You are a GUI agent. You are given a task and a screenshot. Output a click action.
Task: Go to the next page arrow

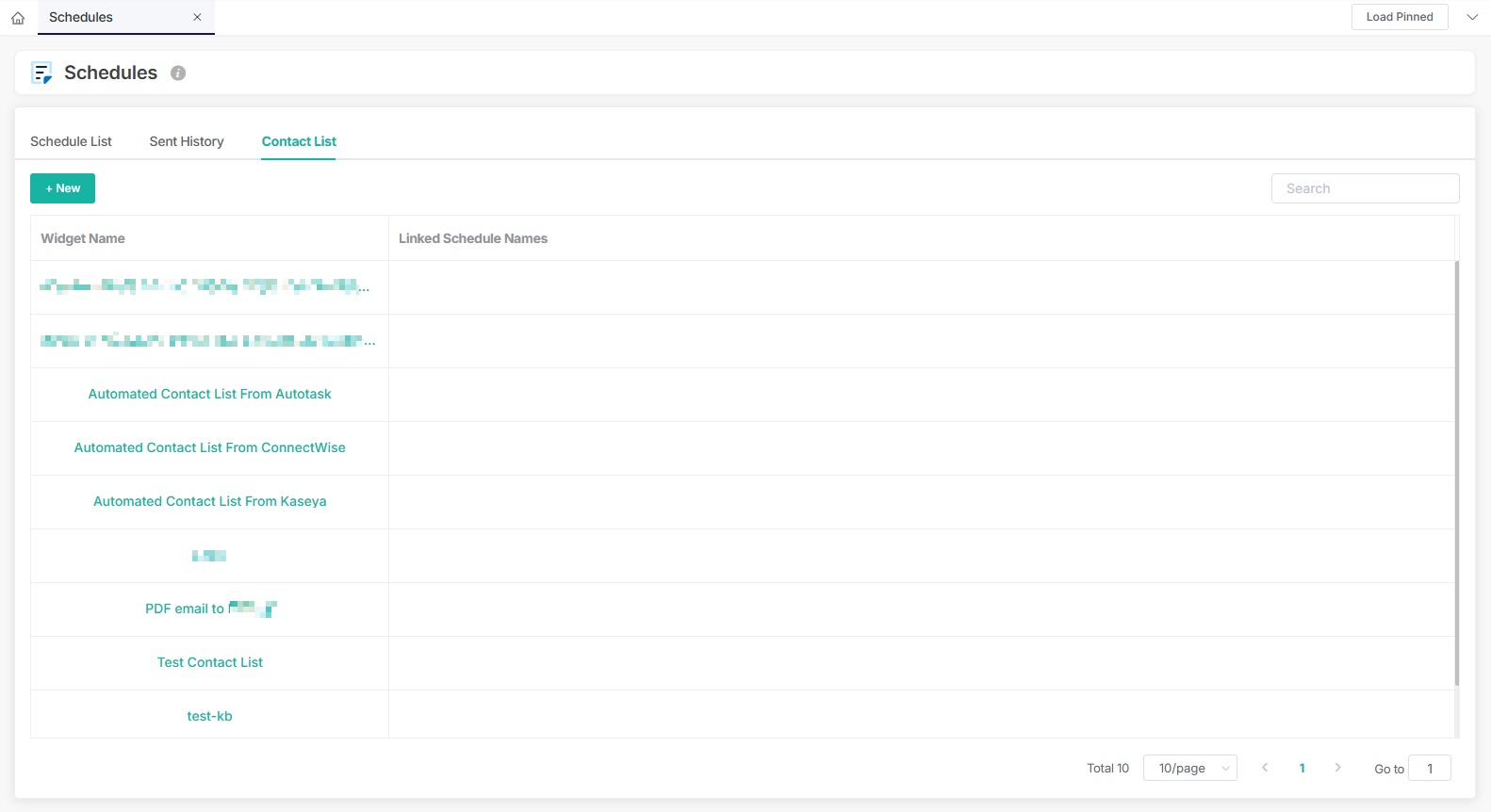coord(1337,768)
